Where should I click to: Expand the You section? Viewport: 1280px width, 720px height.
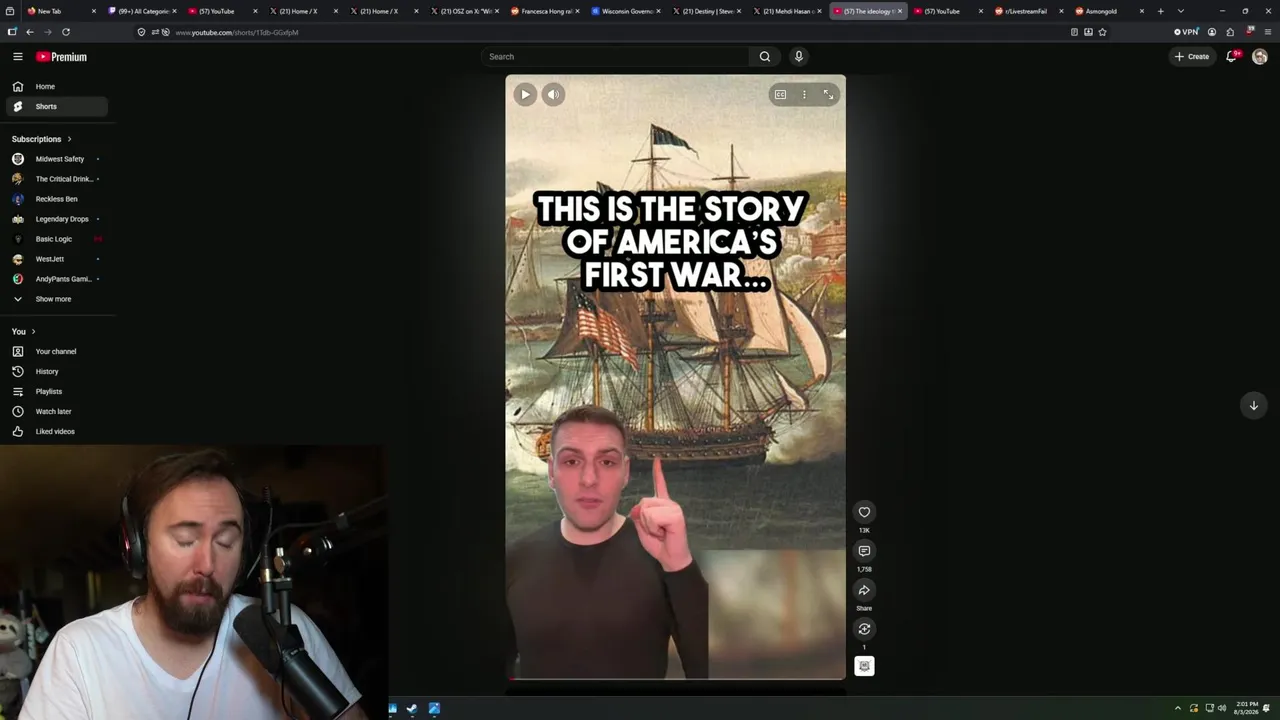tap(23, 331)
